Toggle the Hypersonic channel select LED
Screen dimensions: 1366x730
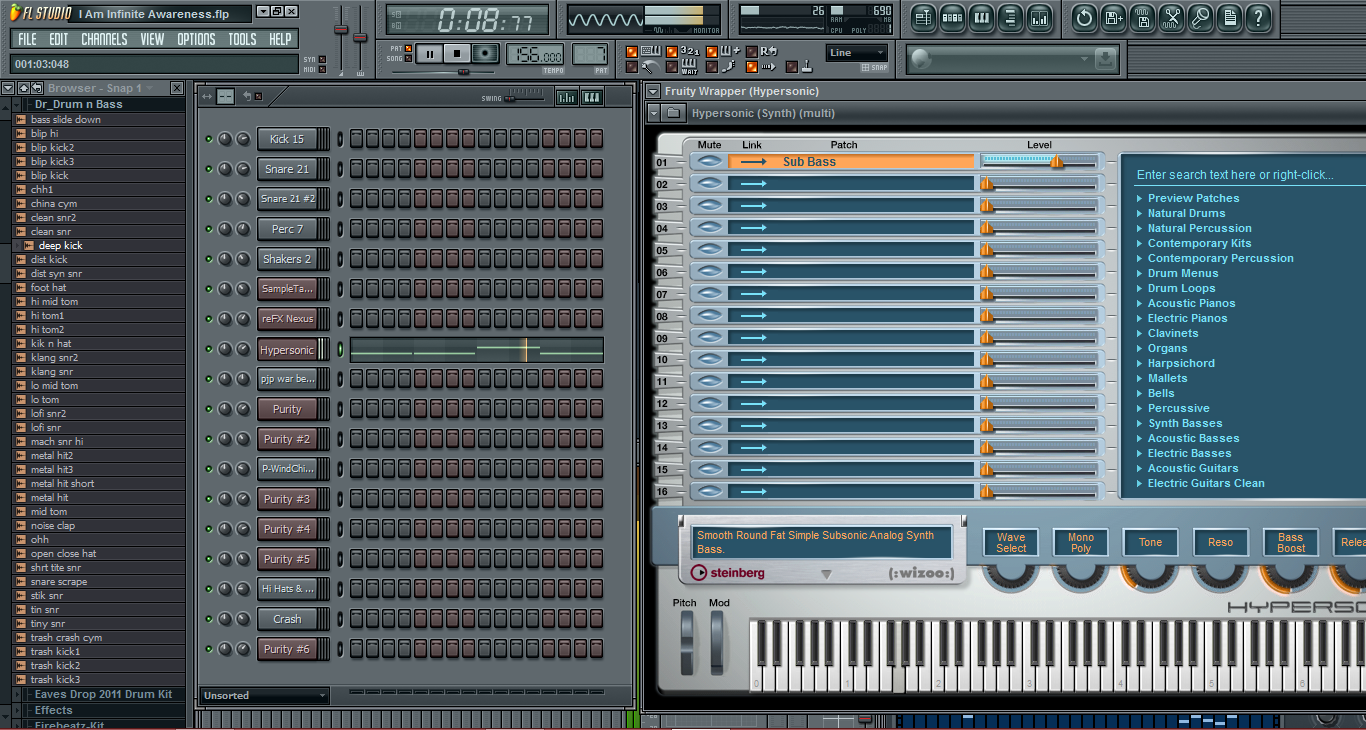point(340,349)
